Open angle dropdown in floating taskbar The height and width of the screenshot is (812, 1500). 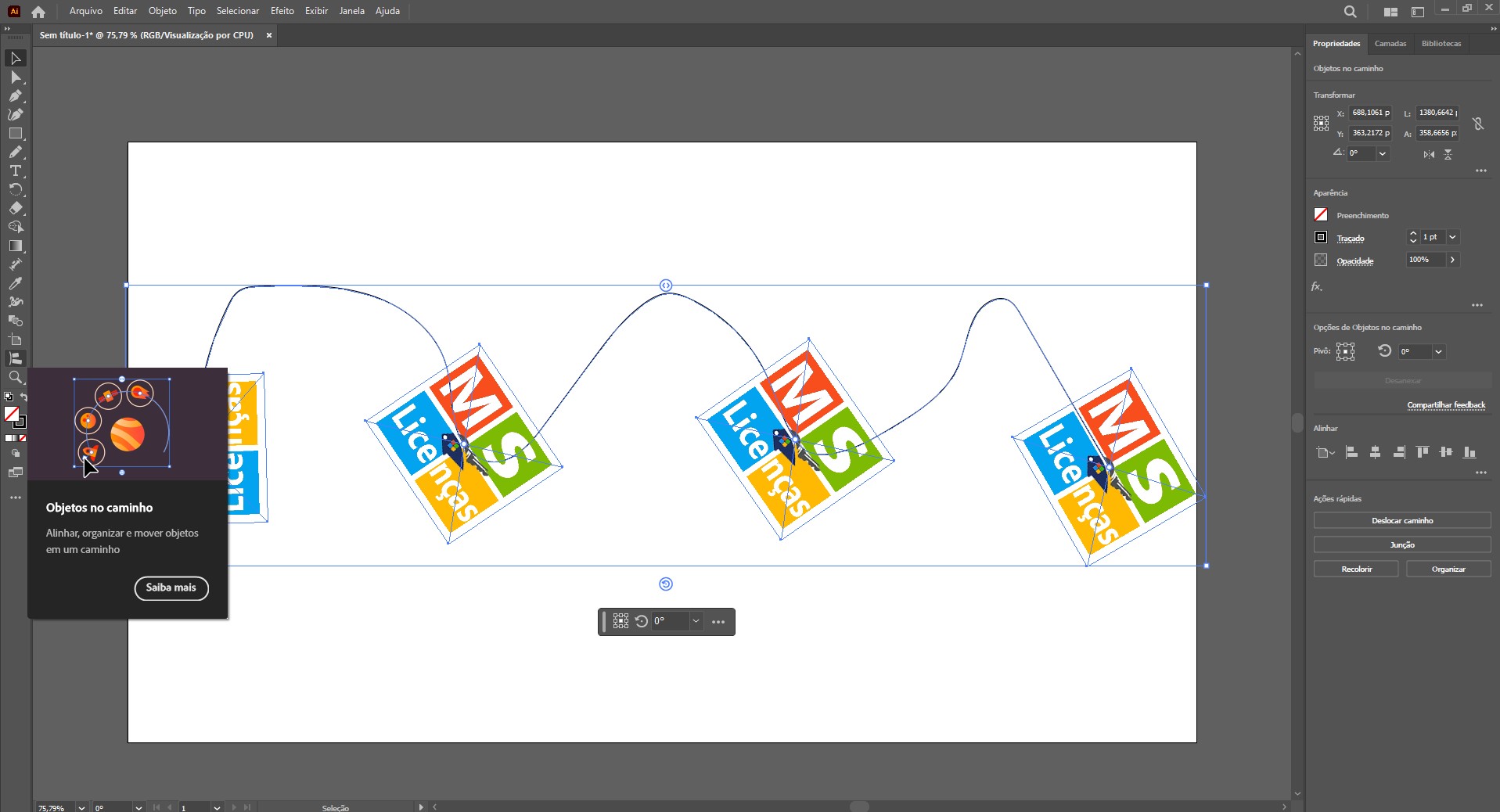click(696, 621)
